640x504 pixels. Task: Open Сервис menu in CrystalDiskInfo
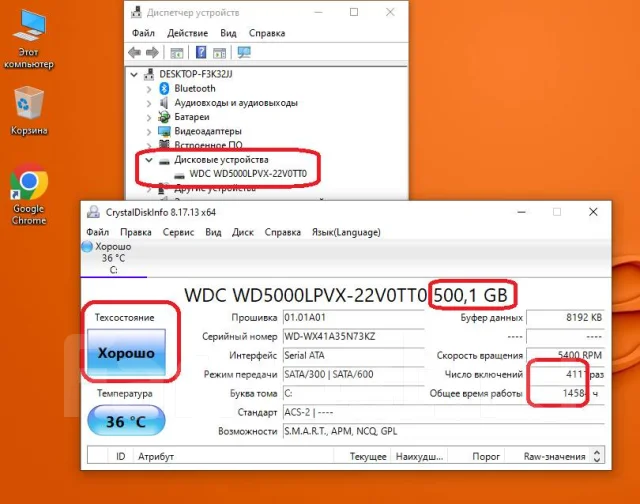click(178, 232)
